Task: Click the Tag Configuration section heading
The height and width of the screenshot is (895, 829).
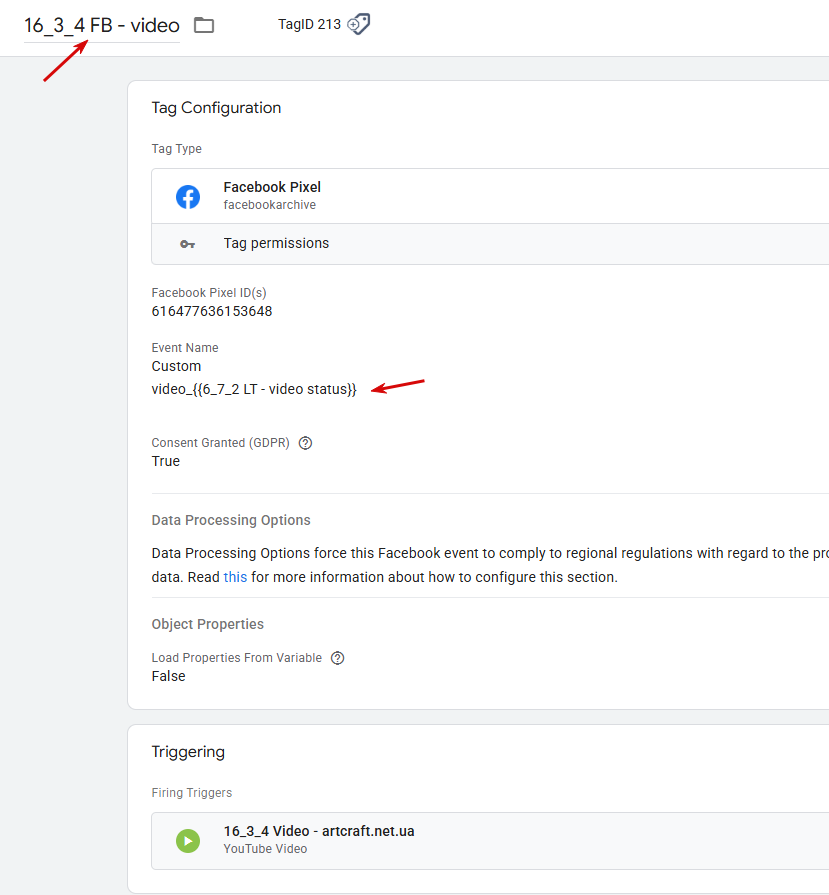Action: 216,108
